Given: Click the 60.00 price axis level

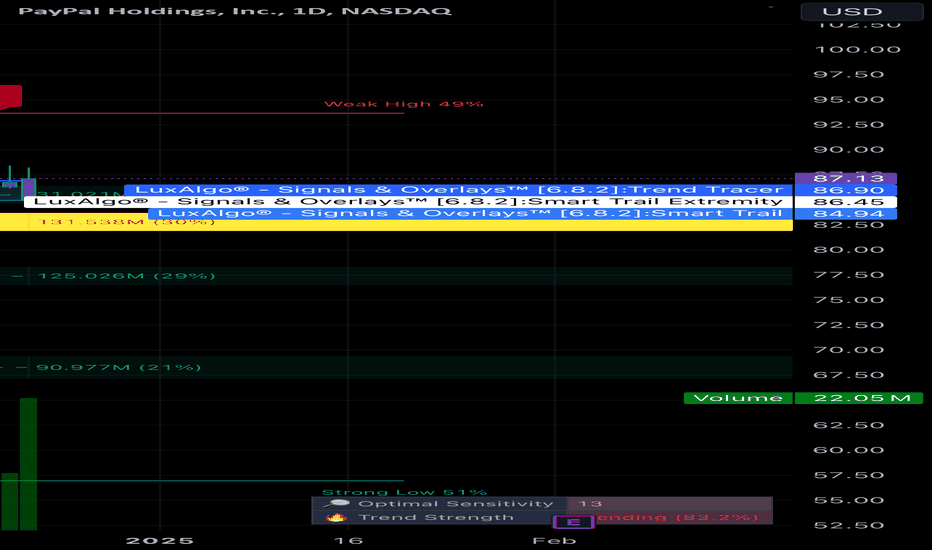Looking at the screenshot, I should coord(849,450).
